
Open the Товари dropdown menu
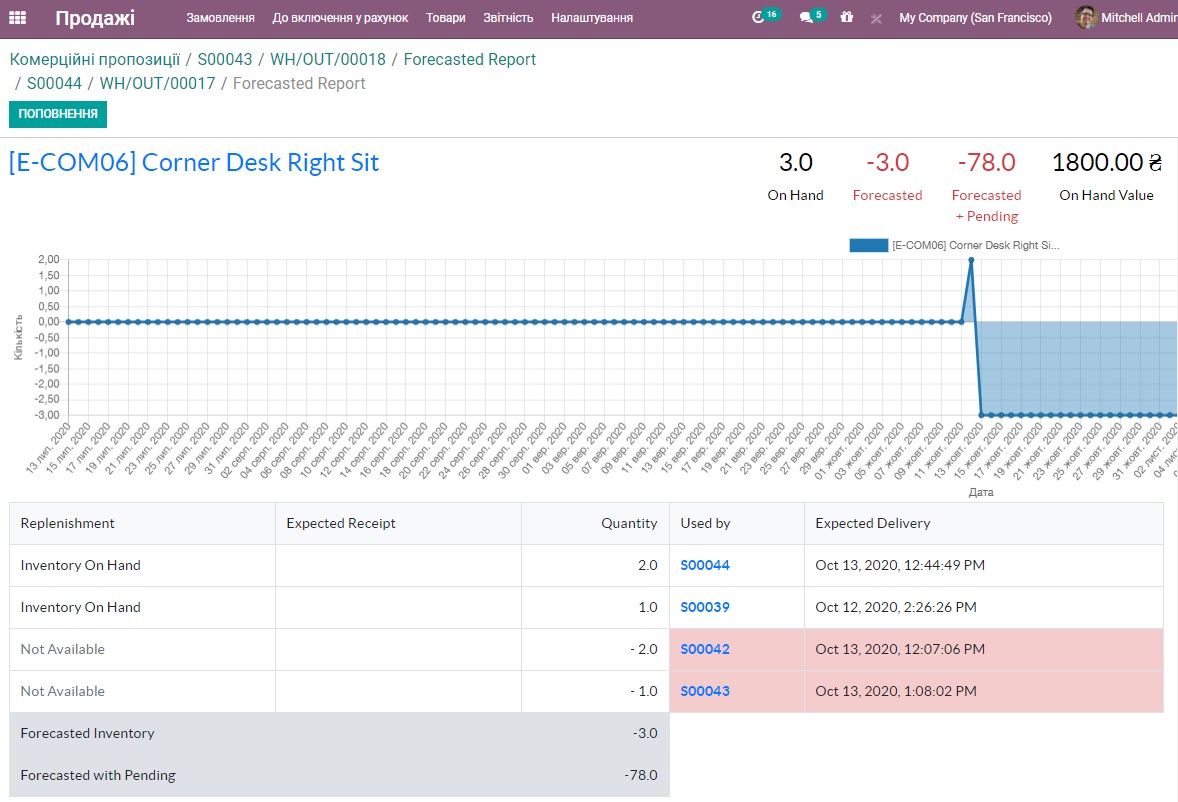[445, 18]
